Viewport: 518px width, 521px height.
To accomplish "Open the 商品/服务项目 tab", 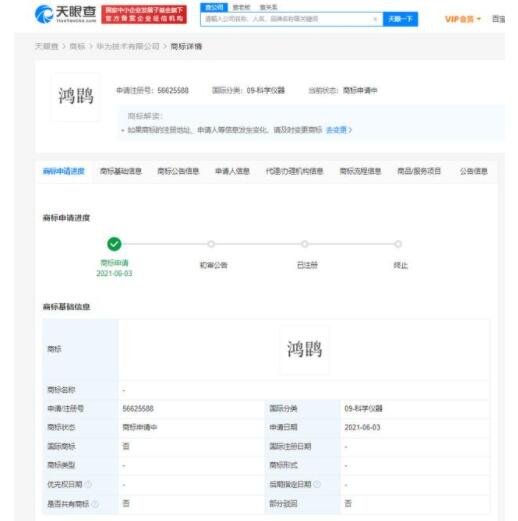I will 419,171.
